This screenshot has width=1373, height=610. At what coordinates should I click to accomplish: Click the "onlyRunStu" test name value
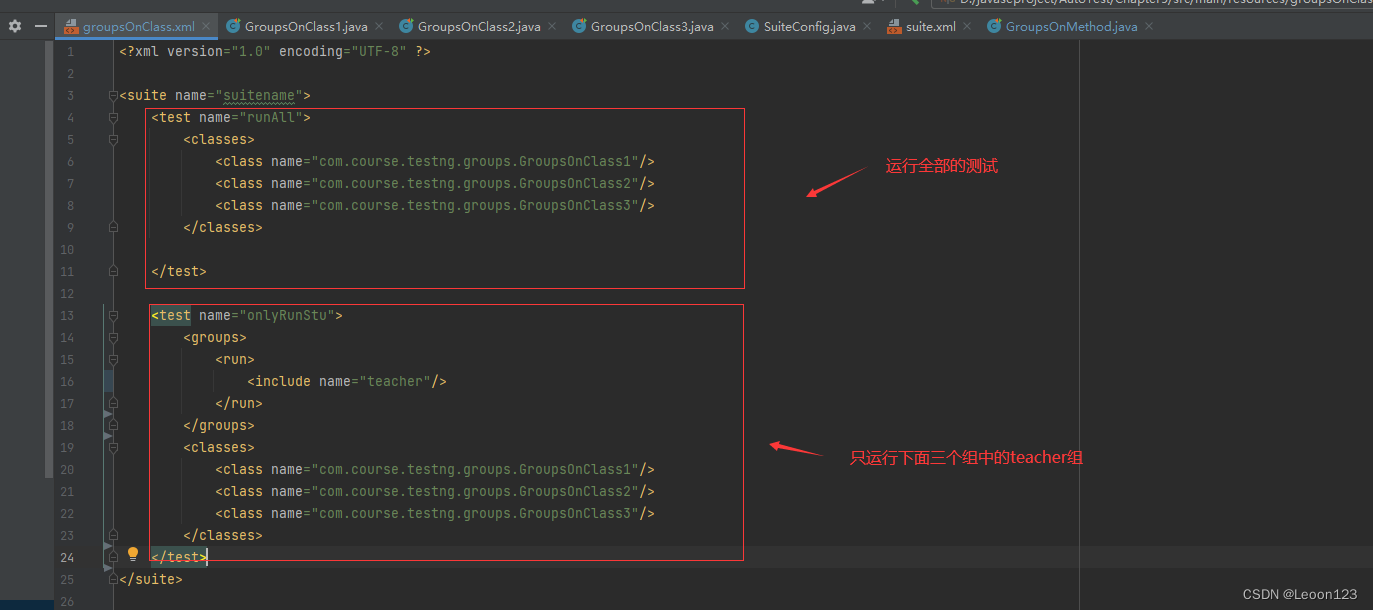pyautogui.click(x=287, y=316)
